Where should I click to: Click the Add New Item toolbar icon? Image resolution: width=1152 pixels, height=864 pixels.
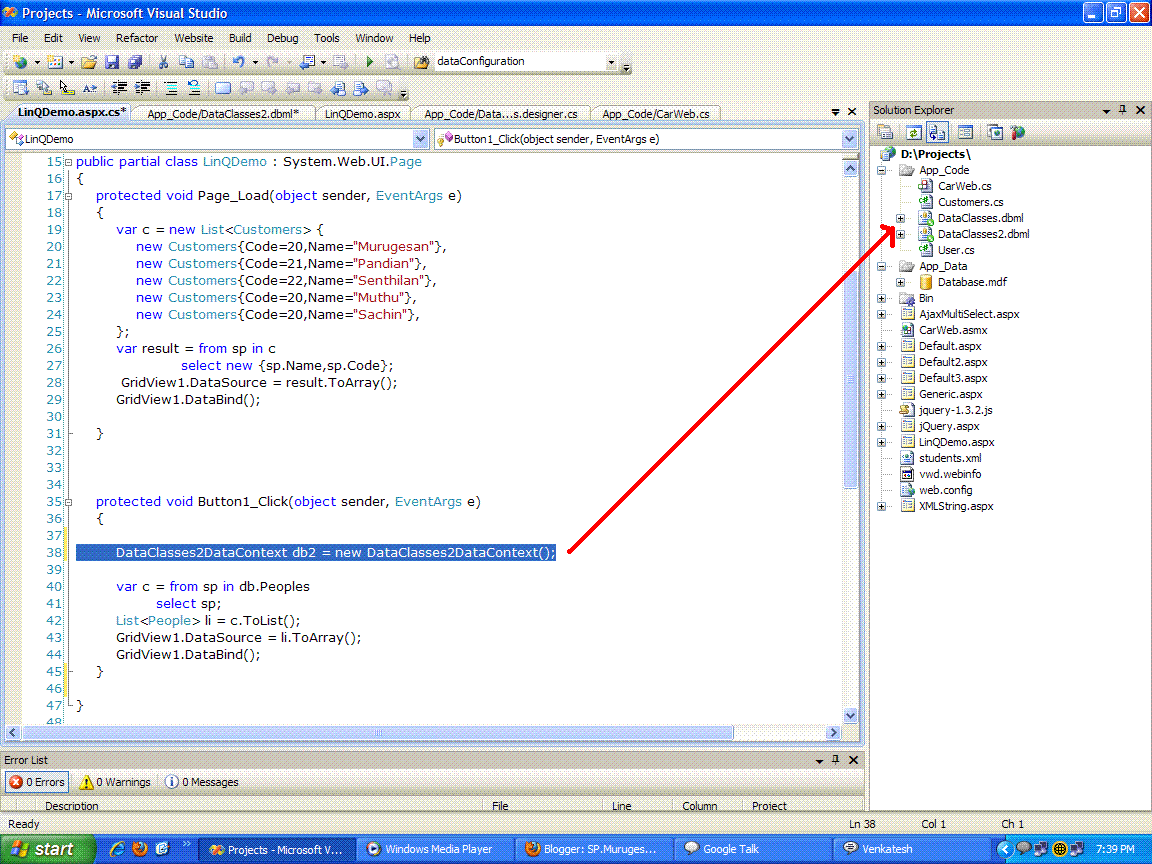pyautogui.click(x=54, y=62)
